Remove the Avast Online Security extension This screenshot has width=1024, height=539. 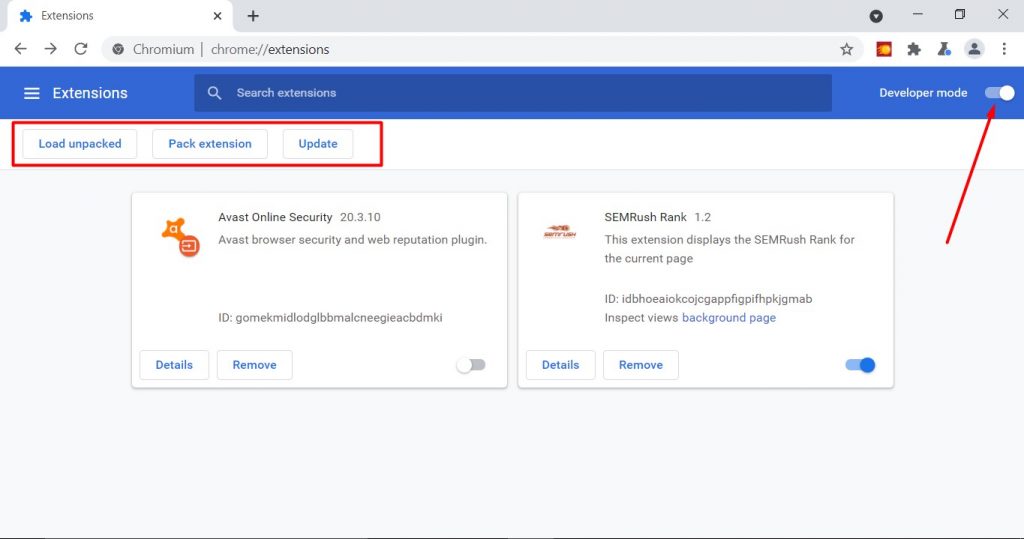(x=254, y=365)
